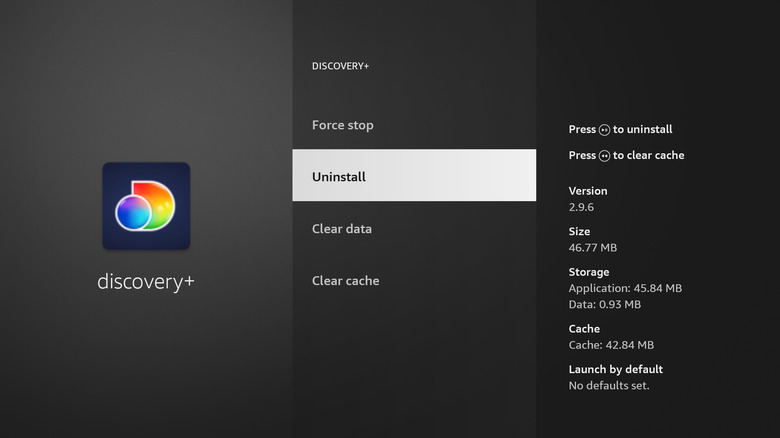Click the remote button icon beside 'to uninstall'
Viewport: 780px width, 438px height.
point(604,130)
